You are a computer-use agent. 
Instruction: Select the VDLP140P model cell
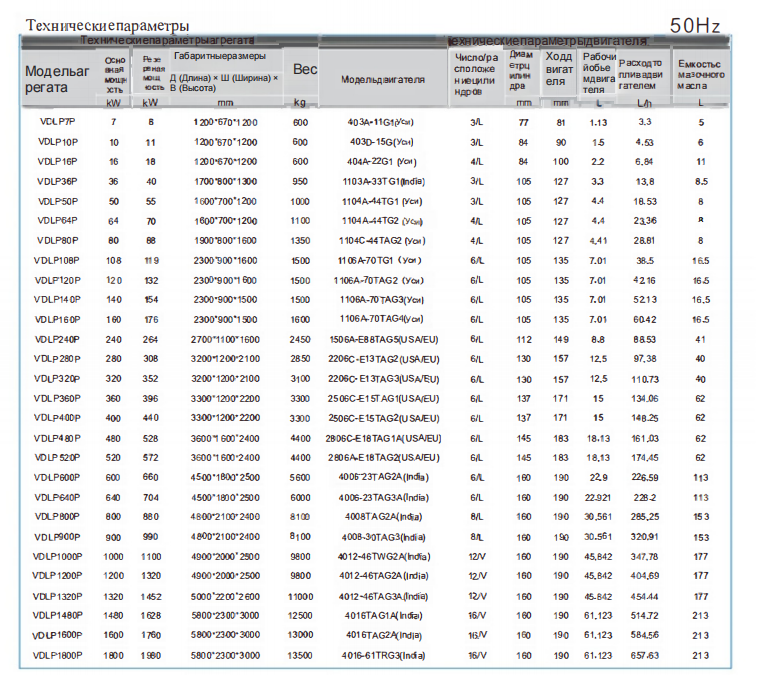click(57, 300)
